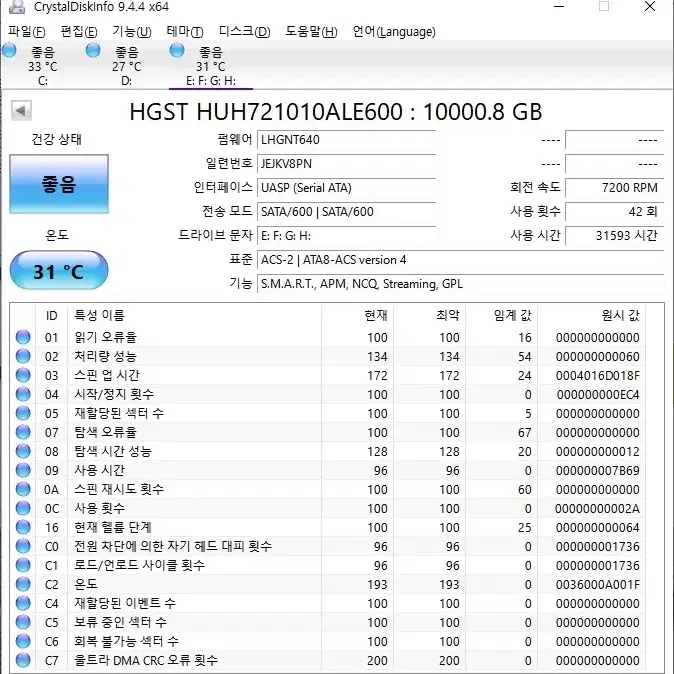This screenshot has height=674, width=674.
Task: Click the firmware field LHGNT640
Action: 346,140
